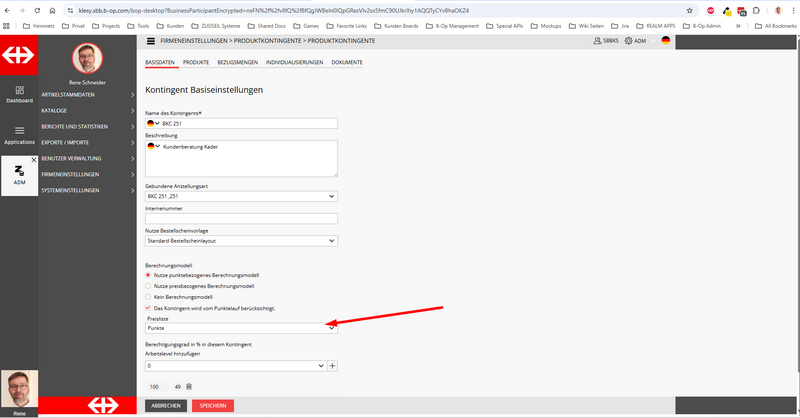Screen dimensions: 800x418
Task: Click the German flag language icon top right
Action: coord(666,41)
